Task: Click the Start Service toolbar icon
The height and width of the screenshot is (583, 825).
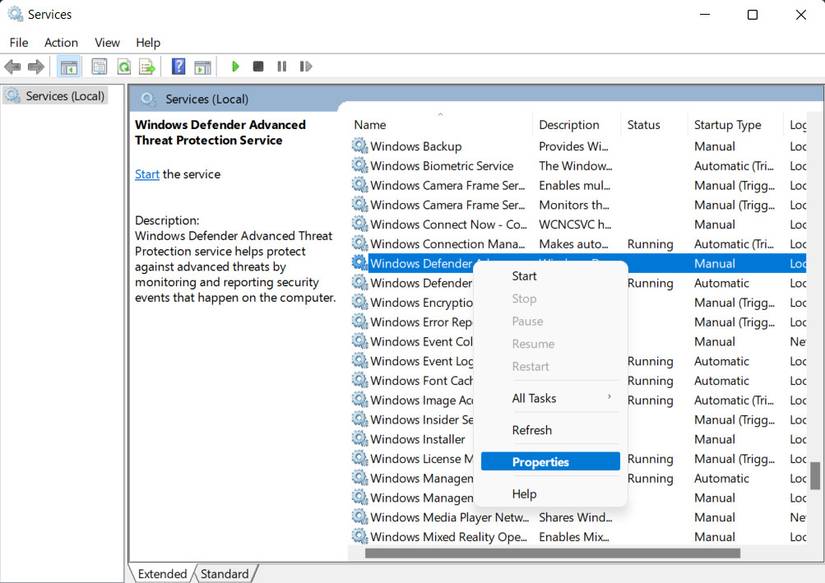Action: tap(235, 66)
